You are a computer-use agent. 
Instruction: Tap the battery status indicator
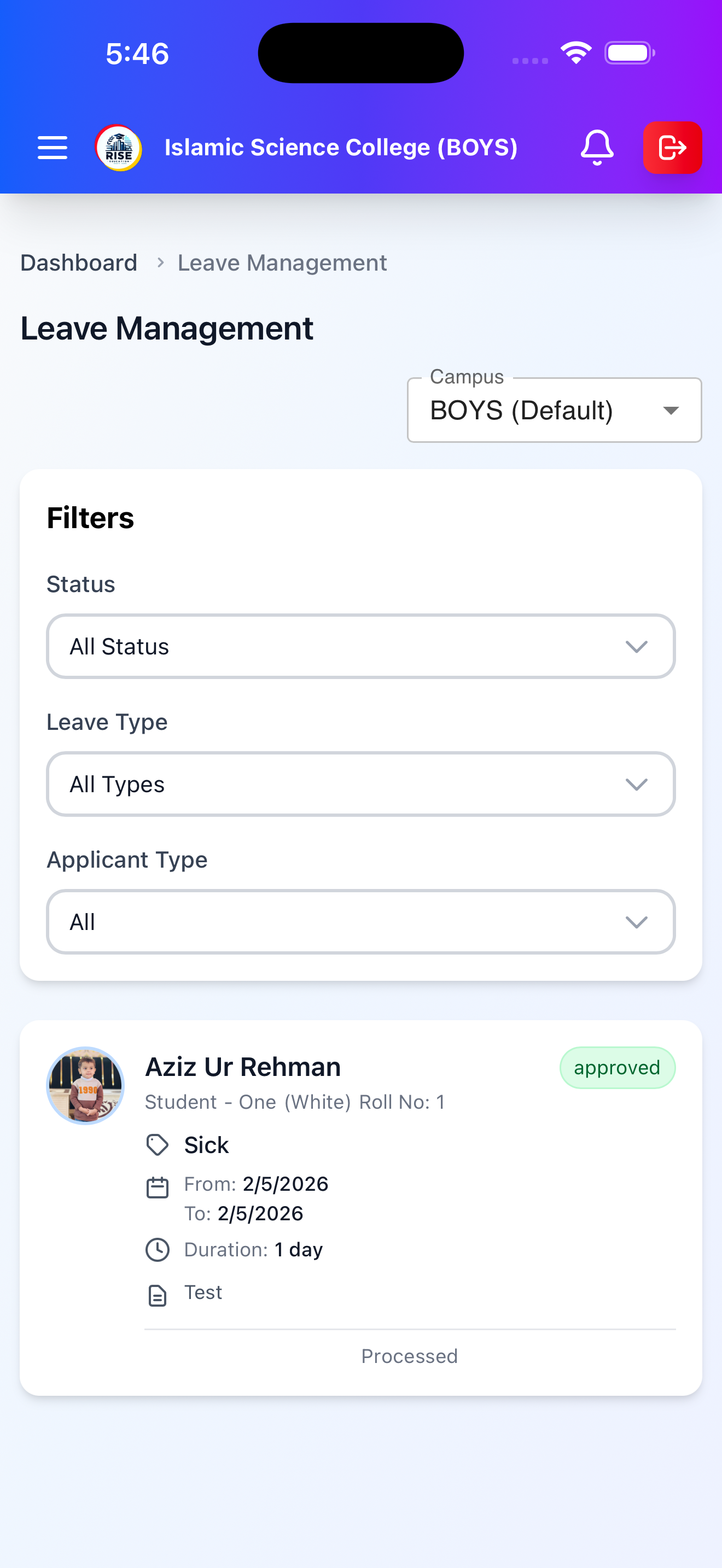point(630,53)
